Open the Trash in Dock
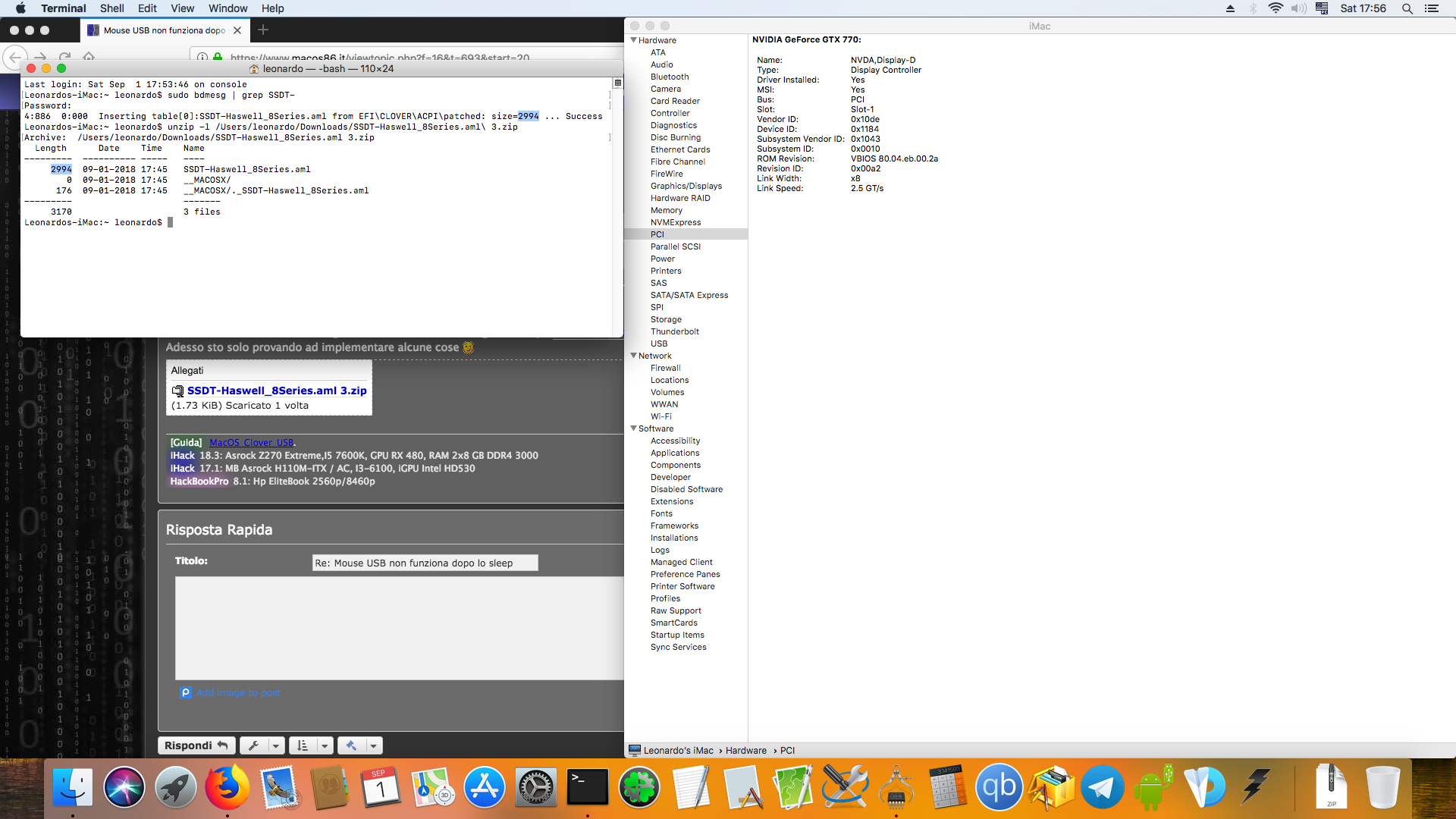The image size is (1456, 819). [x=1382, y=787]
